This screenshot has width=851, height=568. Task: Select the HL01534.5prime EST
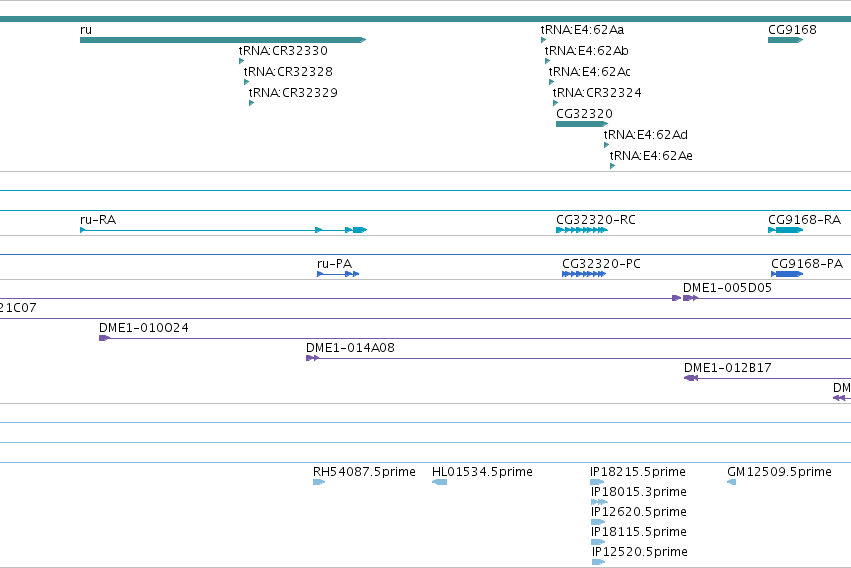coord(440,482)
